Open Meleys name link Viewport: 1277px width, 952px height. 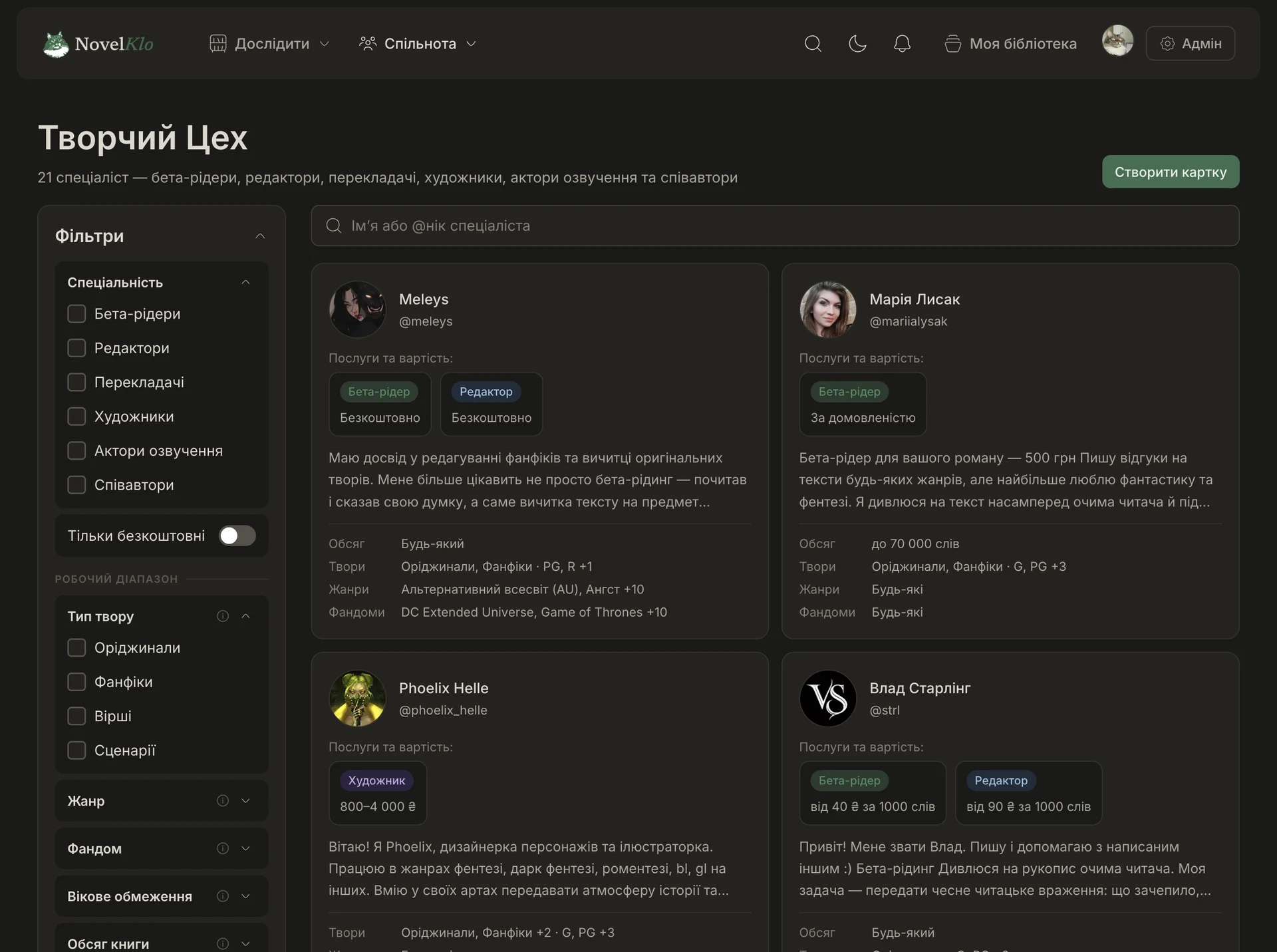pyautogui.click(x=424, y=299)
